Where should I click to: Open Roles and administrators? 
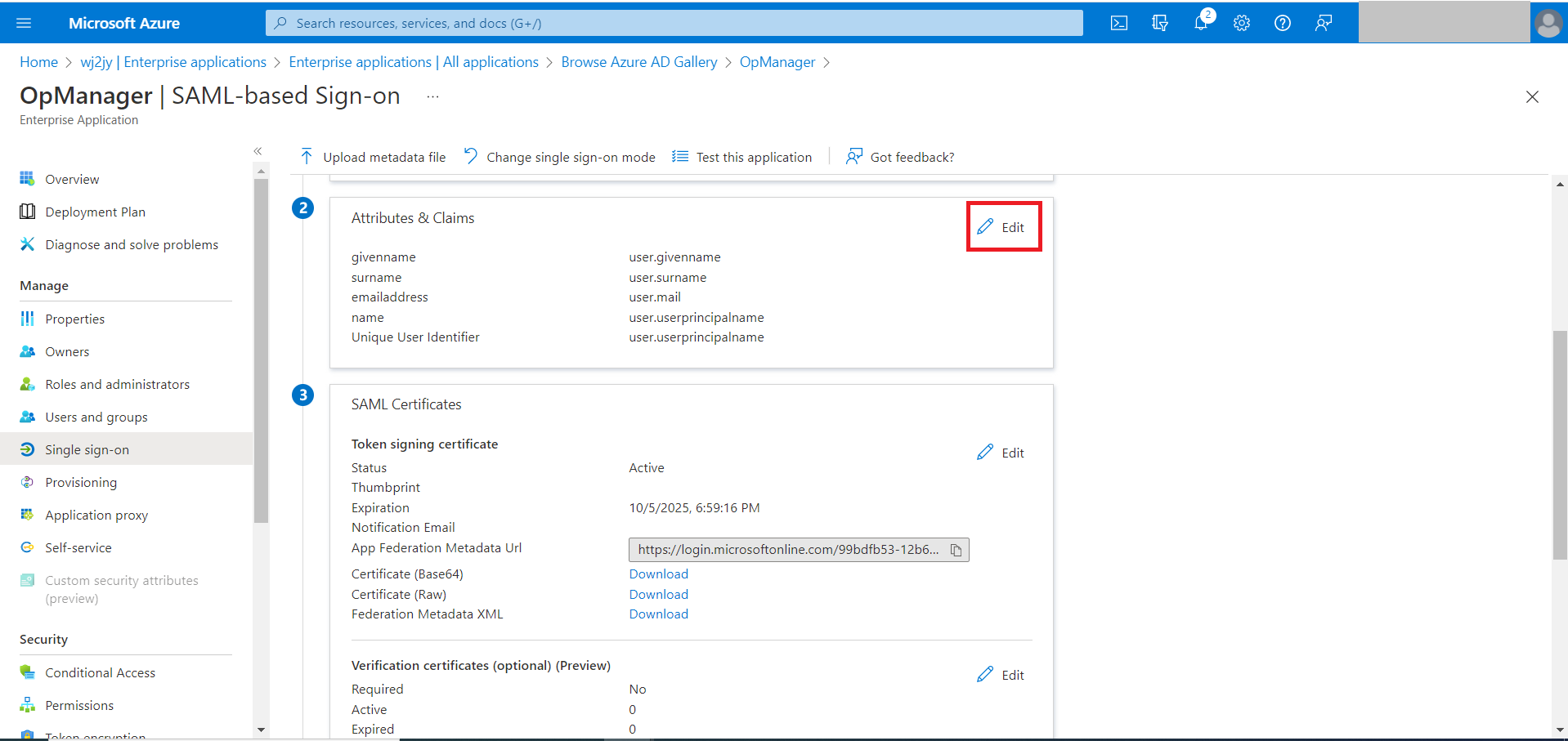pos(117,384)
